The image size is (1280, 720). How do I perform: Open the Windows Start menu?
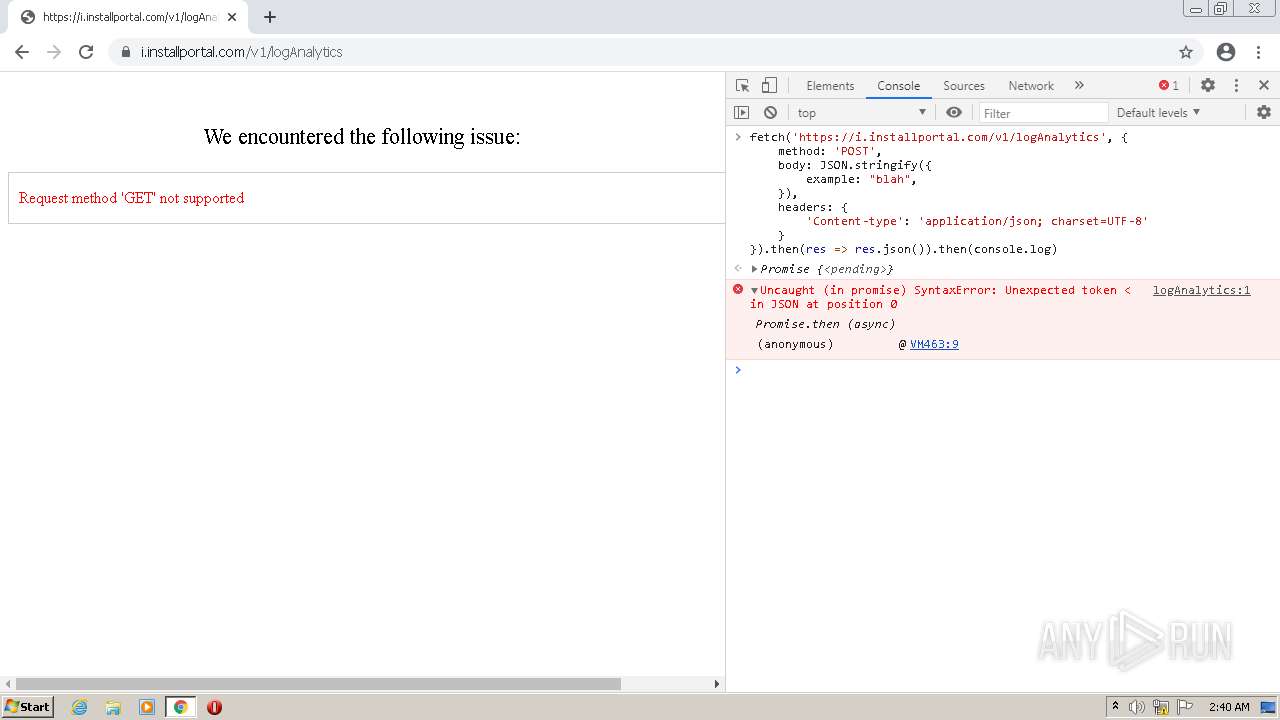click(28, 707)
